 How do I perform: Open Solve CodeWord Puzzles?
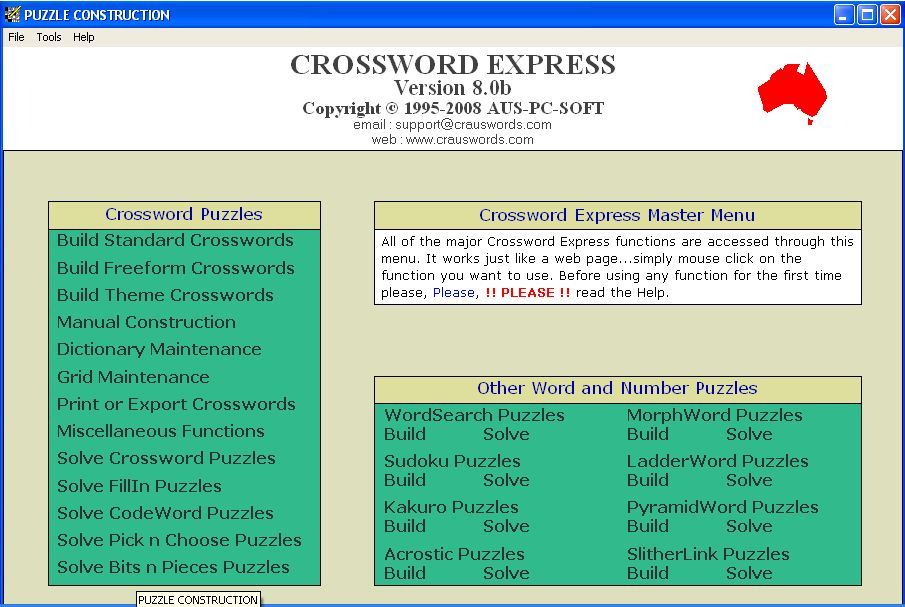click(165, 513)
